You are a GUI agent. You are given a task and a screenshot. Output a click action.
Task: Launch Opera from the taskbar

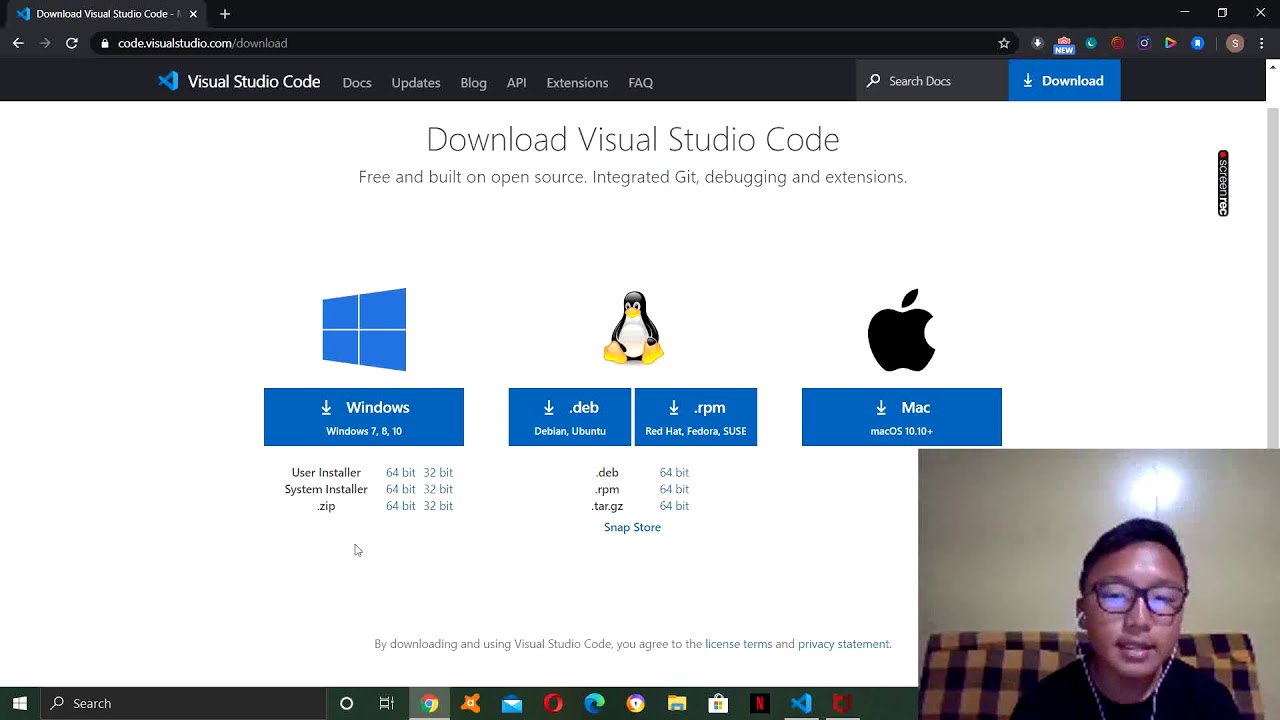pyautogui.click(x=553, y=703)
